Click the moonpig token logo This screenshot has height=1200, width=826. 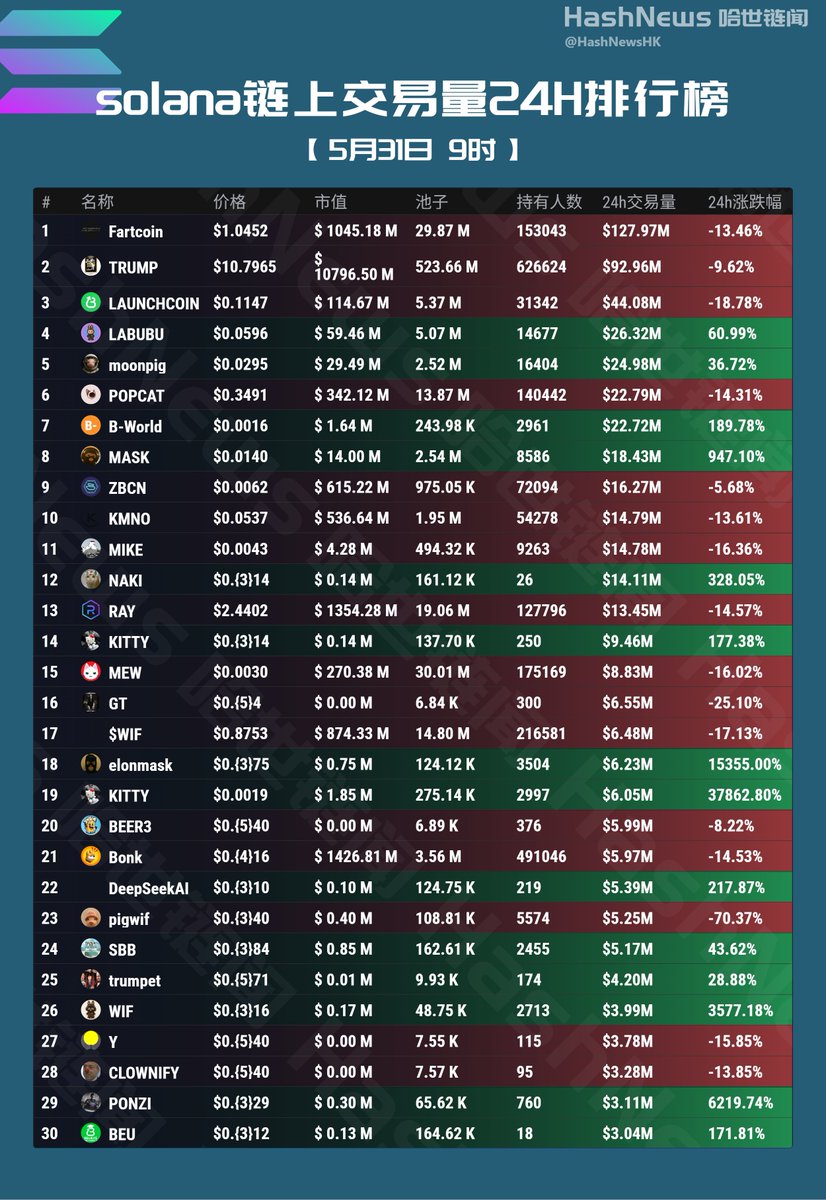pos(90,364)
